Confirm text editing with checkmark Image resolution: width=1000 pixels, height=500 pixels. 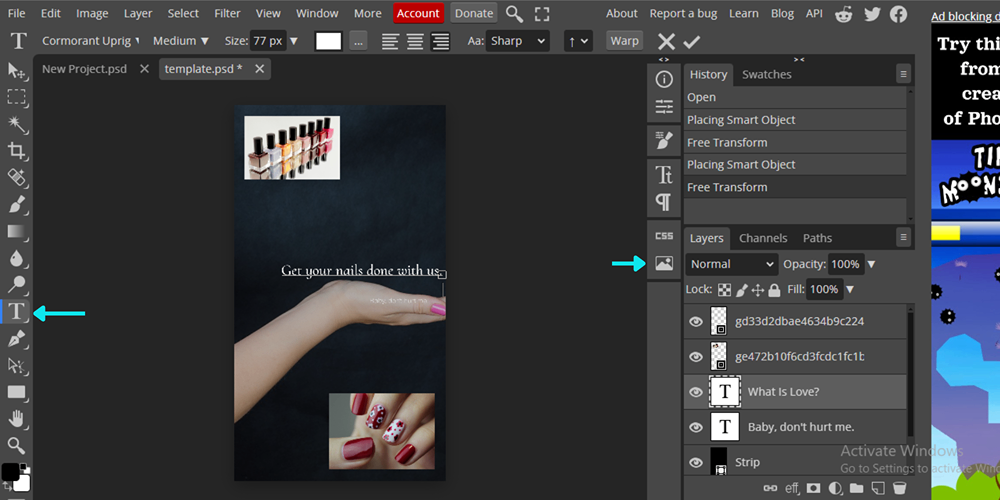[x=691, y=42]
